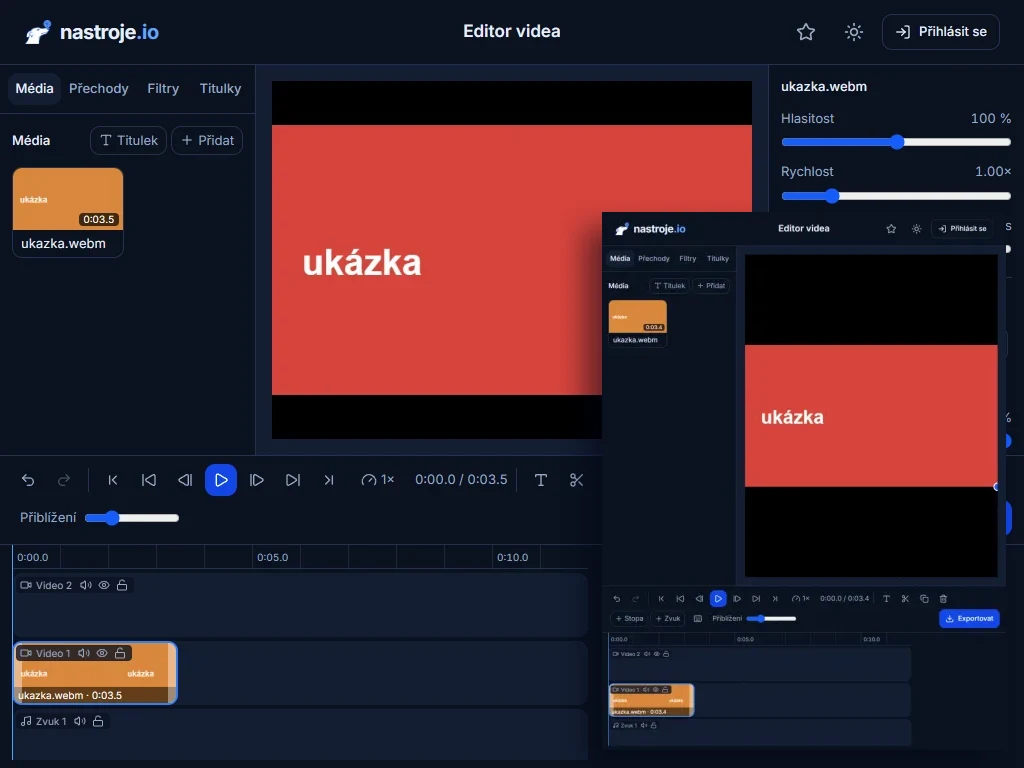Click the Zvuk add-audio button in the inset editor
The width and height of the screenshot is (1024, 768).
pyautogui.click(x=667, y=618)
